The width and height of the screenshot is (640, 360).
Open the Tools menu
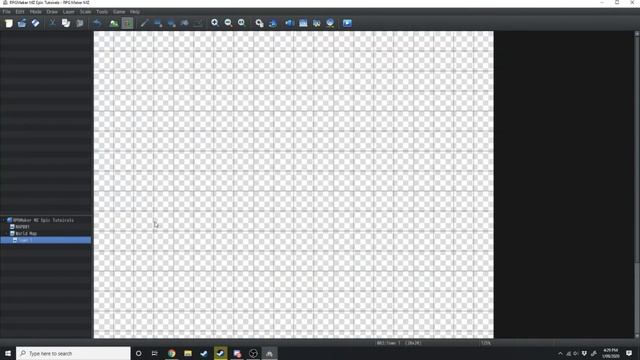(102, 12)
